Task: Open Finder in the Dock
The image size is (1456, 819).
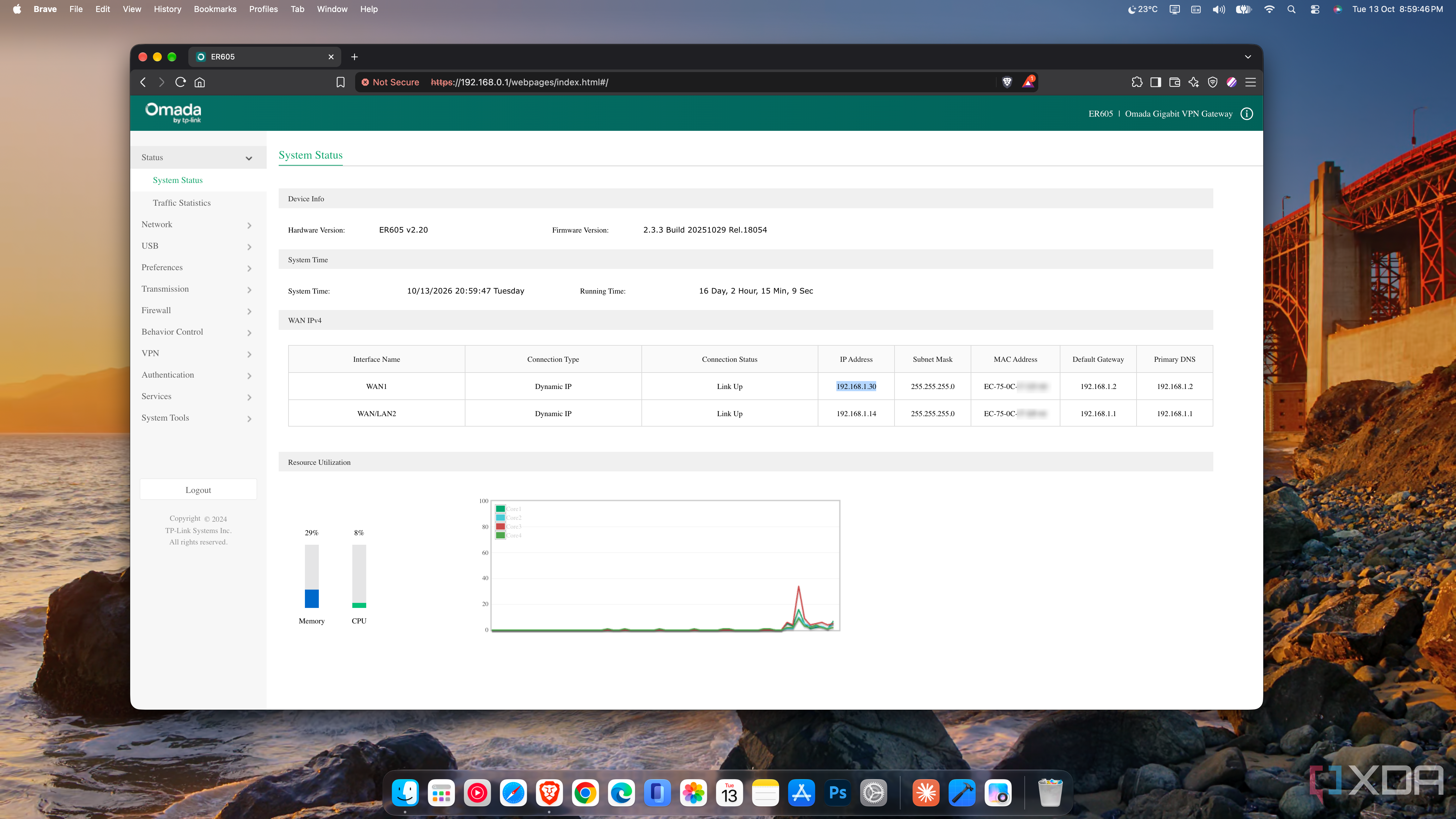Action: click(x=405, y=793)
